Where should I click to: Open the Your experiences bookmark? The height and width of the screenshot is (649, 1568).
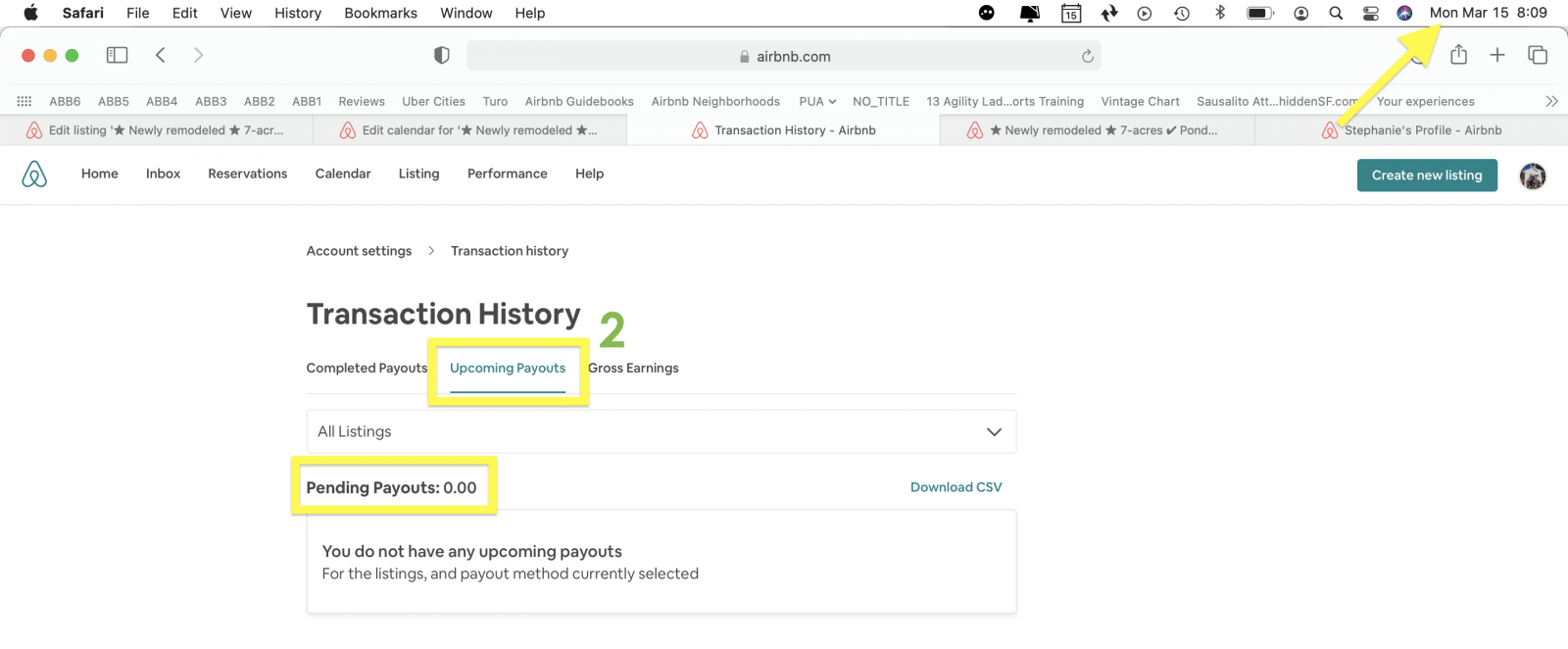(1425, 101)
